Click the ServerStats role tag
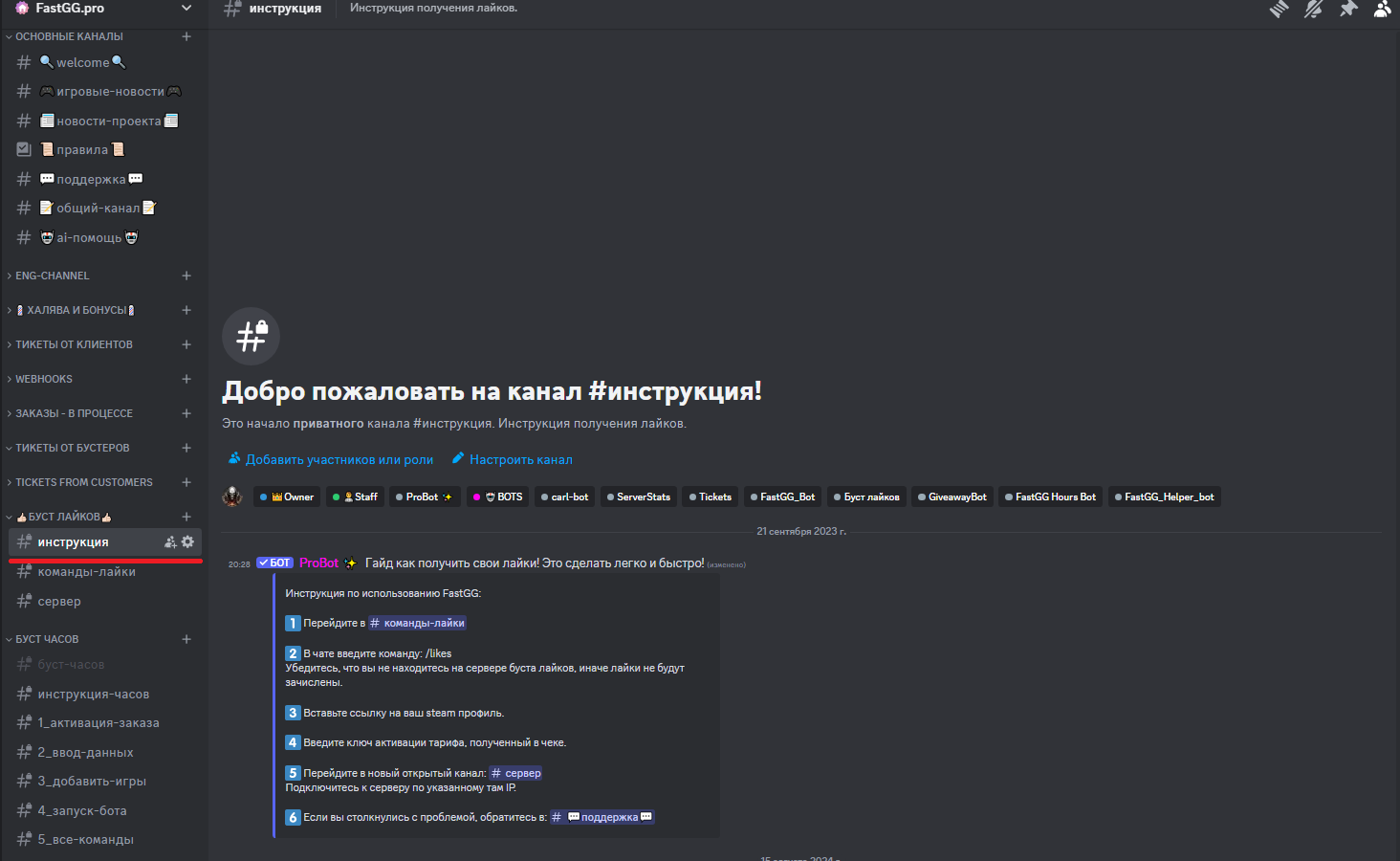Image resolution: width=1400 pixels, height=861 pixels. (x=639, y=497)
